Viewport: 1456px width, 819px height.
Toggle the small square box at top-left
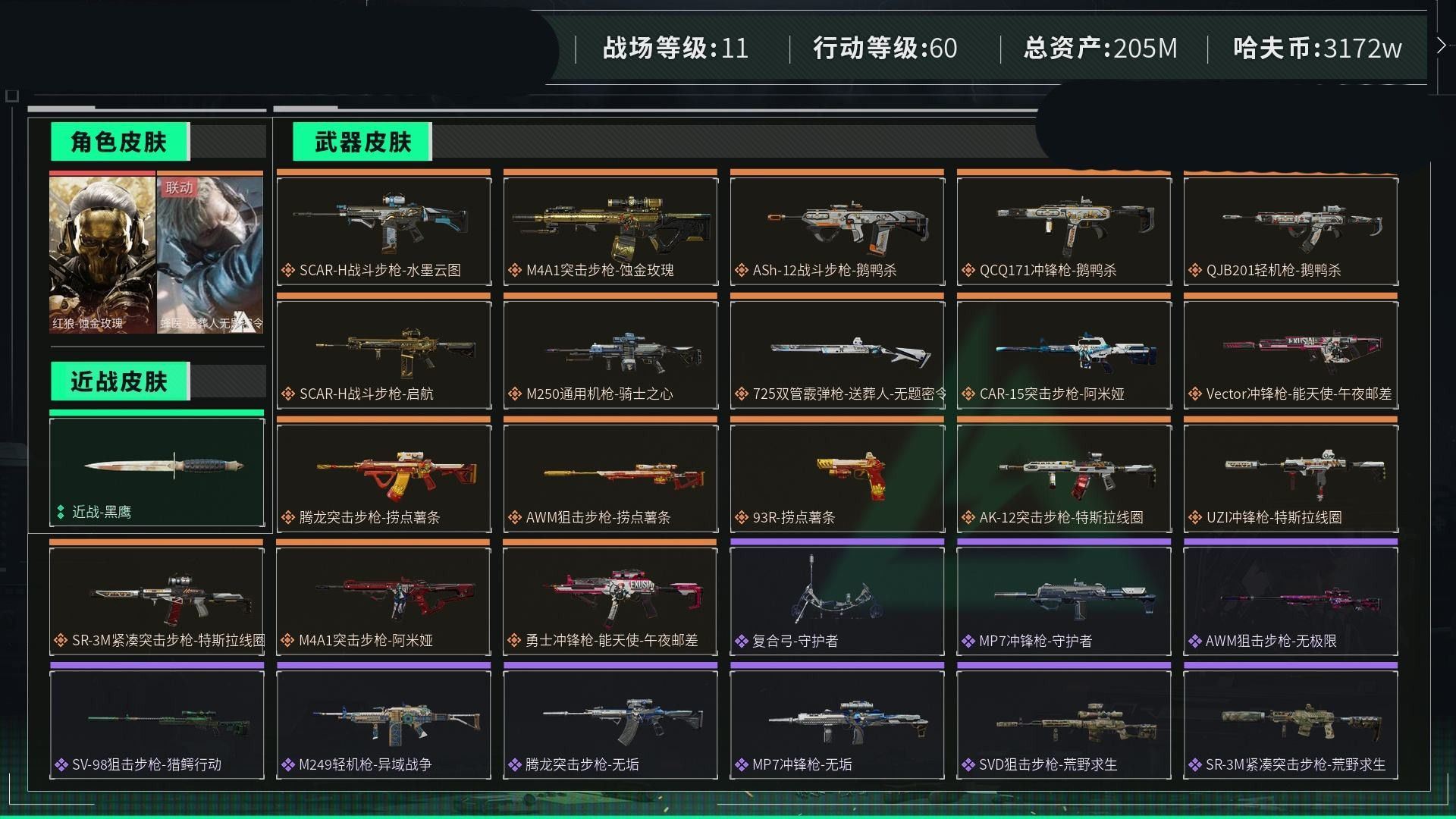11,96
